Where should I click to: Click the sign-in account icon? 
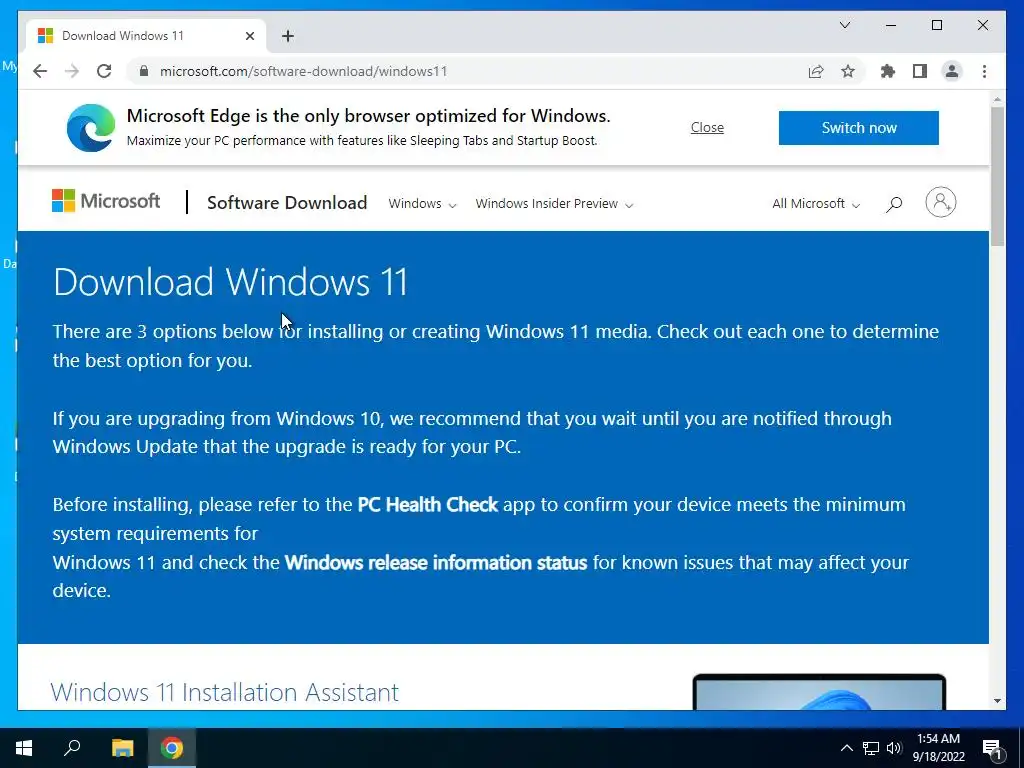coord(940,202)
